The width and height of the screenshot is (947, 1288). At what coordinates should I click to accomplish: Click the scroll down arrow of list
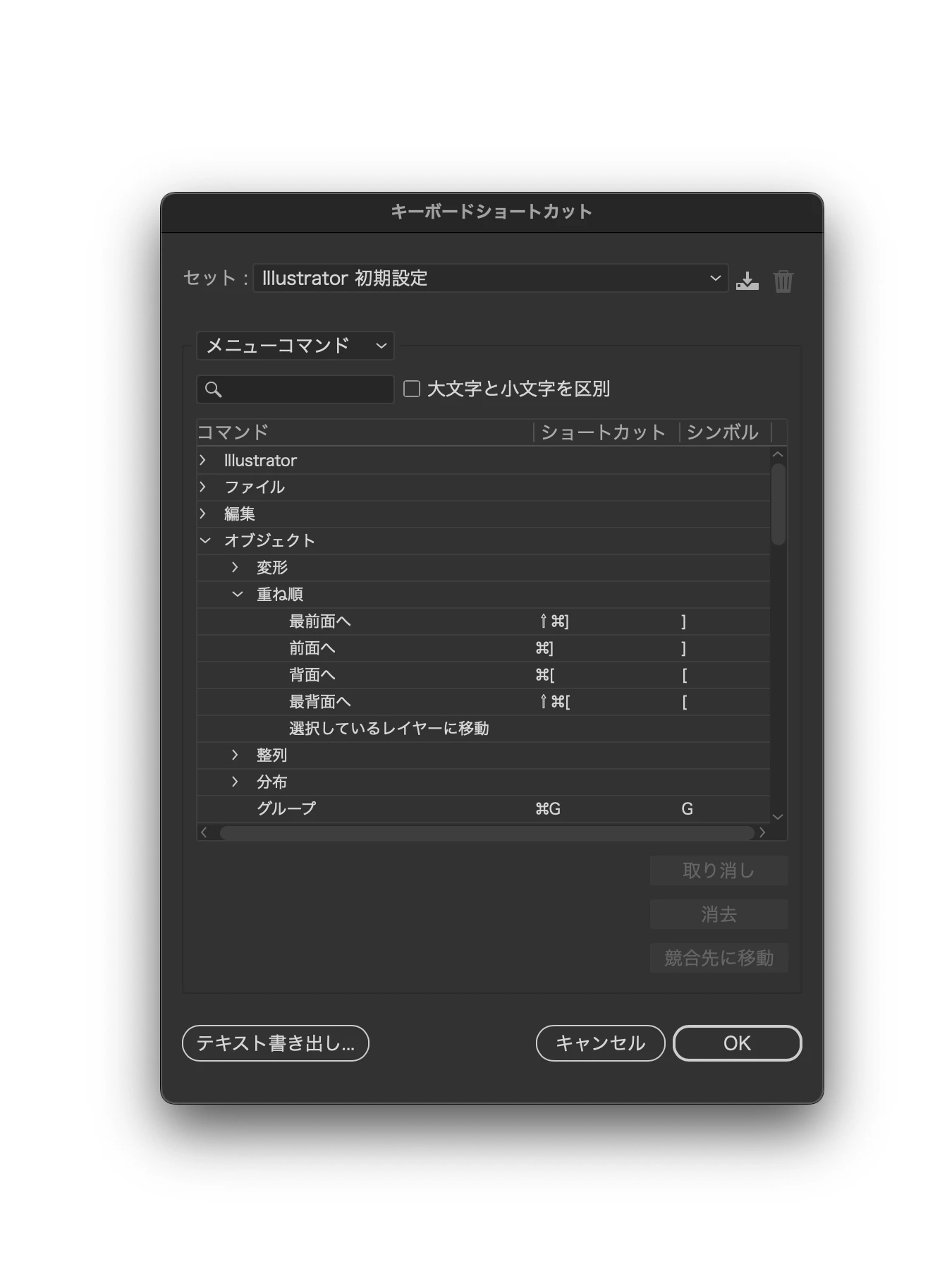(x=778, y=817)
